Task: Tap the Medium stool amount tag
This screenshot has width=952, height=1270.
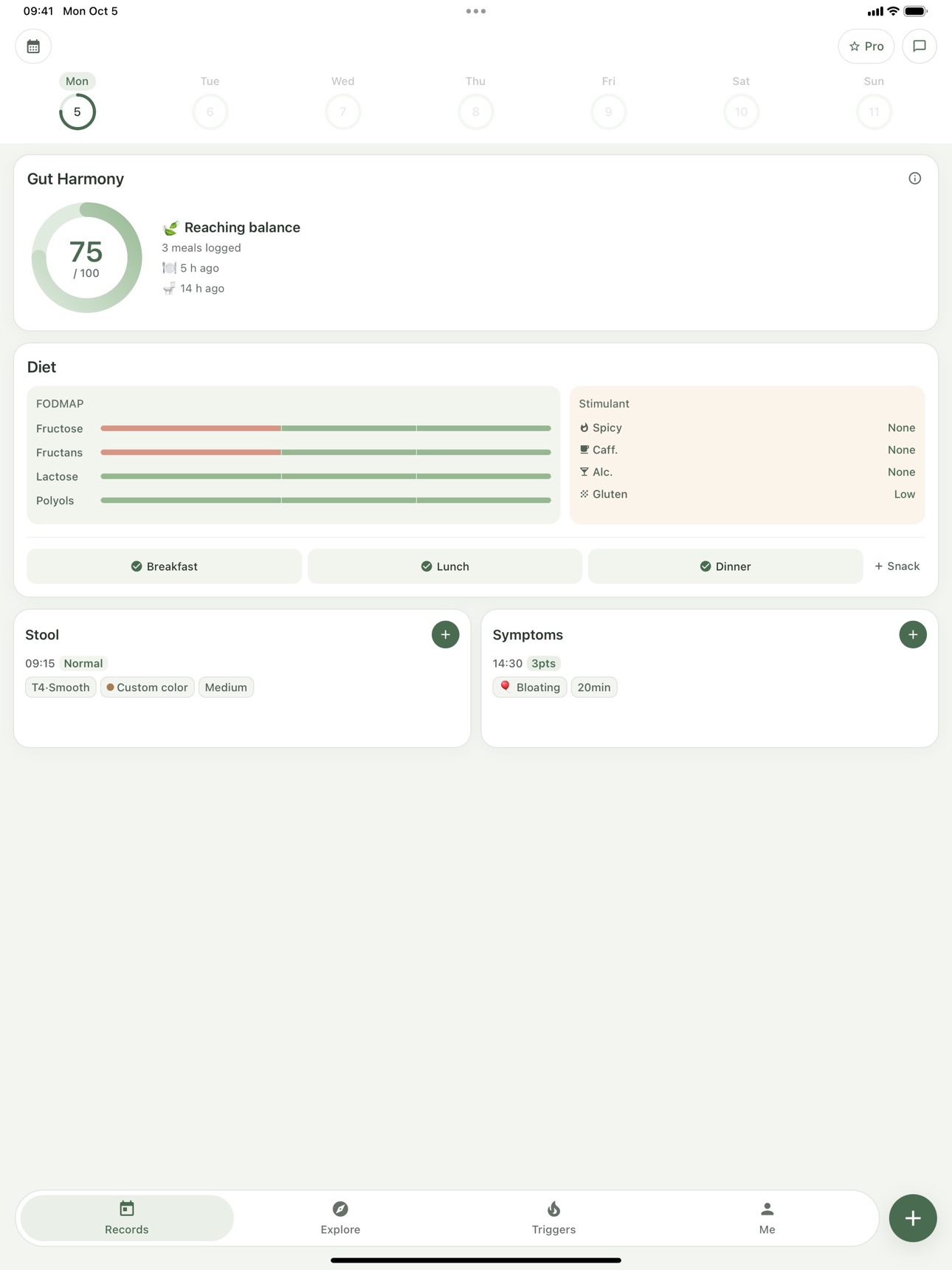Action: pyautogui.click(x=226, y=687)
